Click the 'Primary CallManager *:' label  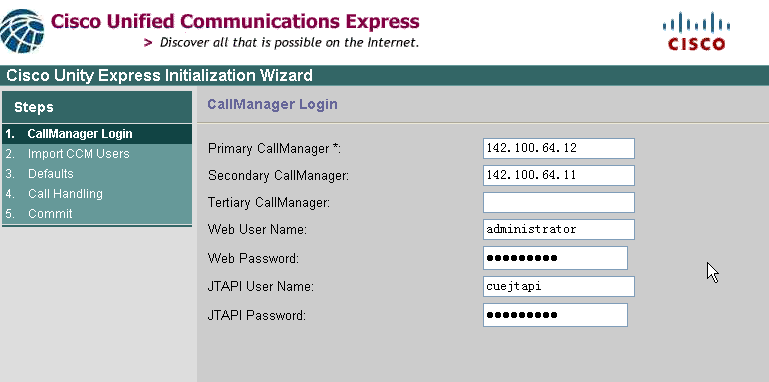274,149
